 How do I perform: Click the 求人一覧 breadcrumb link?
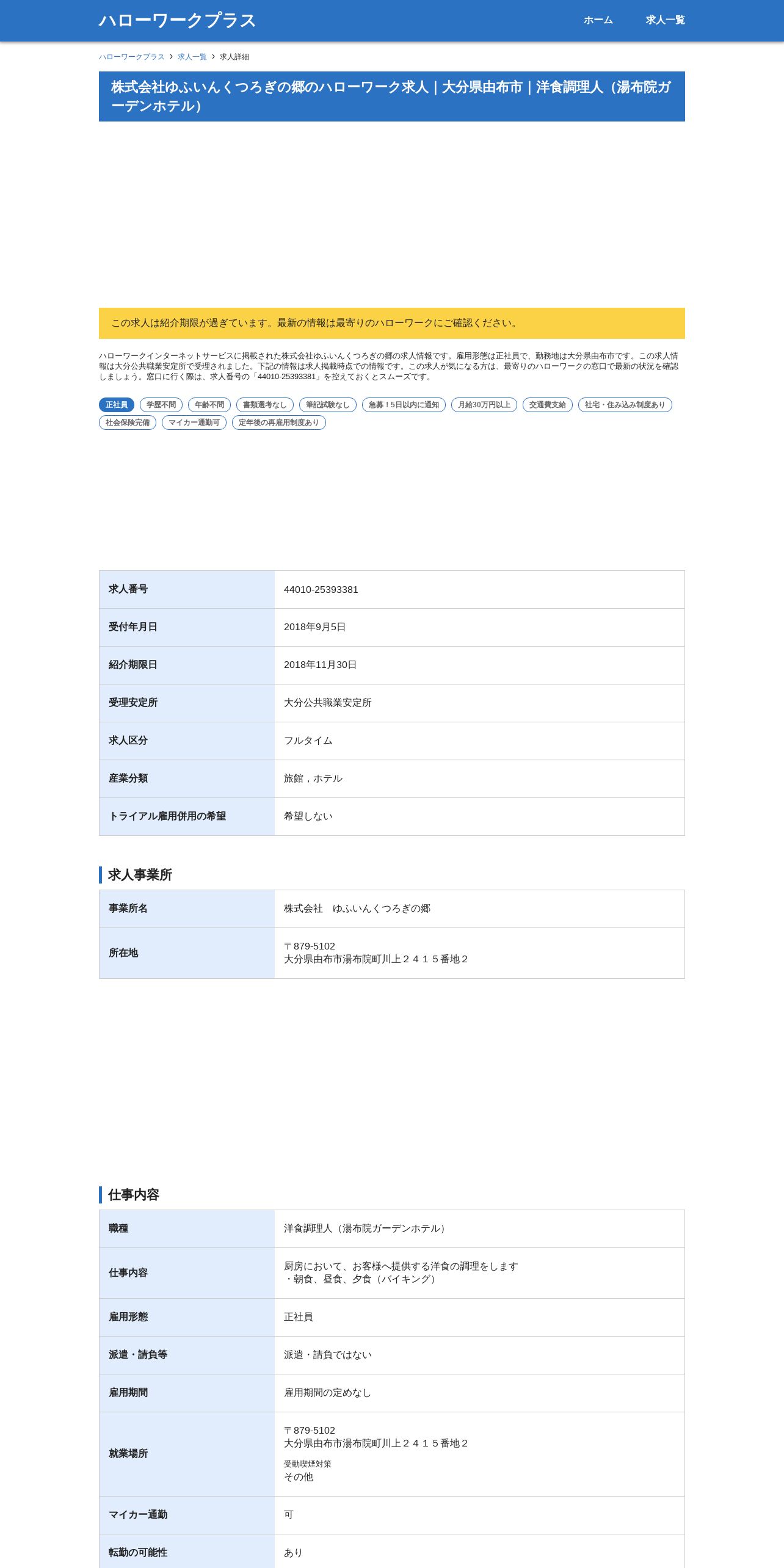pyautogui.click(x=192, y=57)
